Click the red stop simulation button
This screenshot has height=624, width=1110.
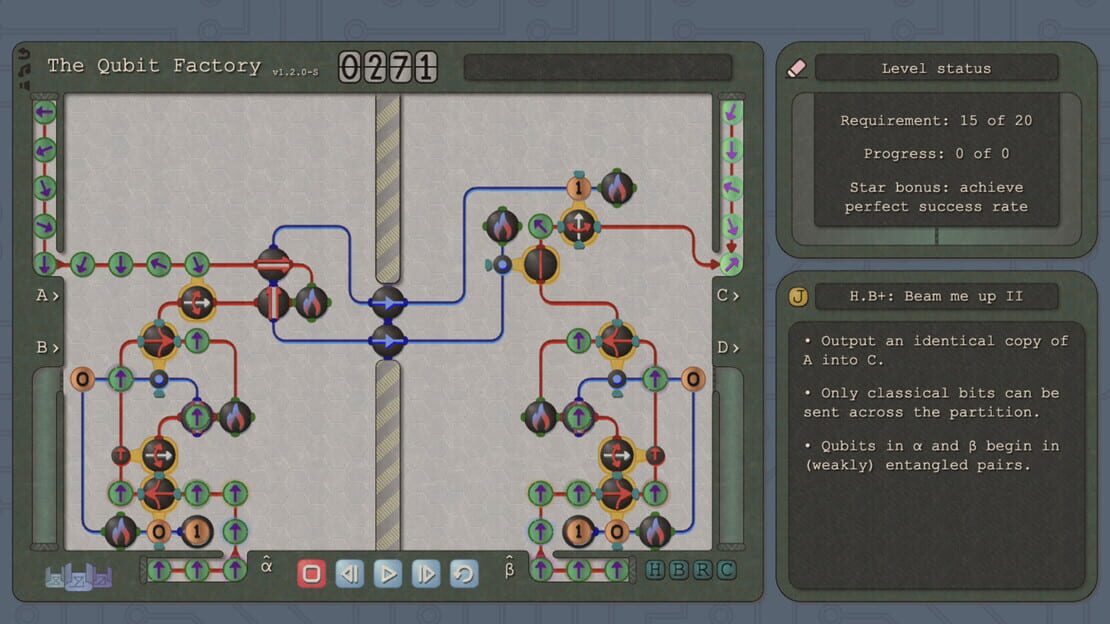[311, 573]
